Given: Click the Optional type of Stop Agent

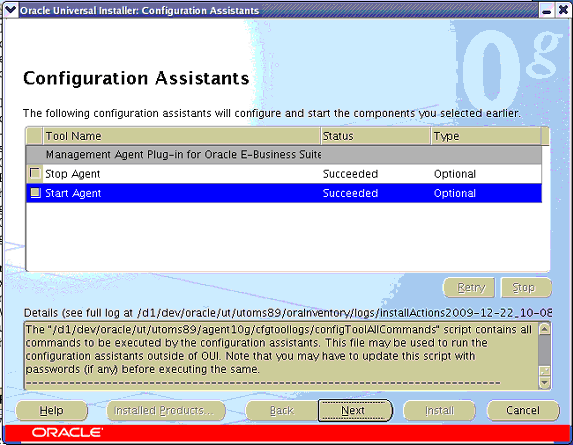Looking at the screenshot, I should (x=455, y=174).
